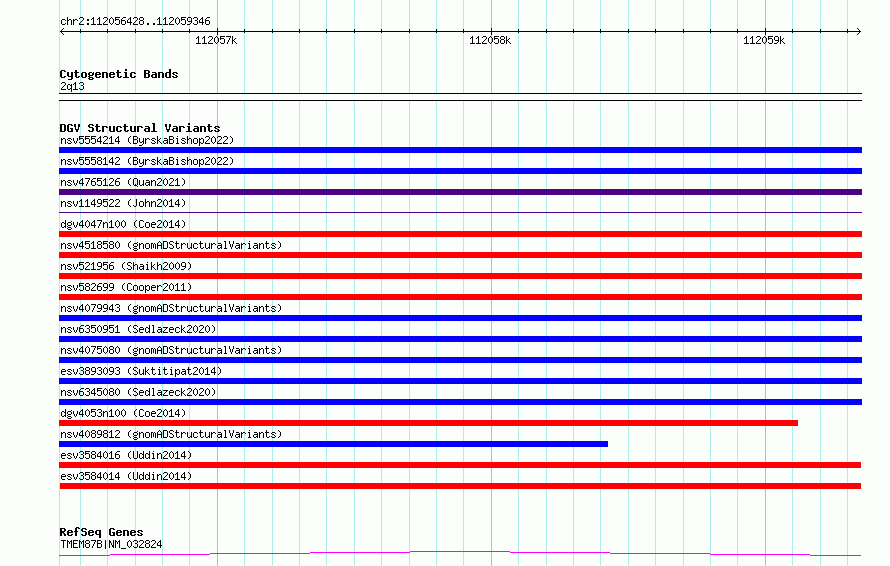Click the ruler's right arrow end
The width and height of the screenshot is (890, 566).
click(859, 32)
